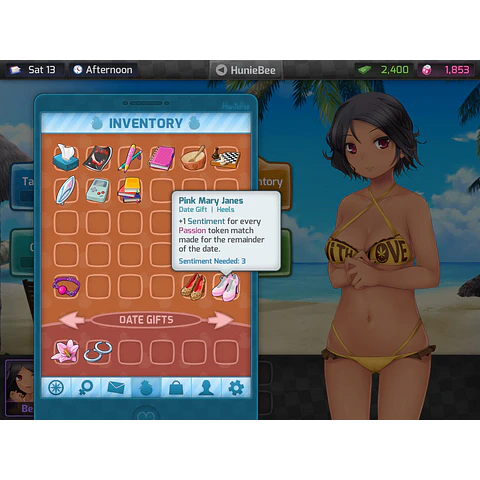Image resolution: width=480 pixels, height=480 pixels.
Task: Open the person silhouette profile tab
Action: [x=206, y=388]
